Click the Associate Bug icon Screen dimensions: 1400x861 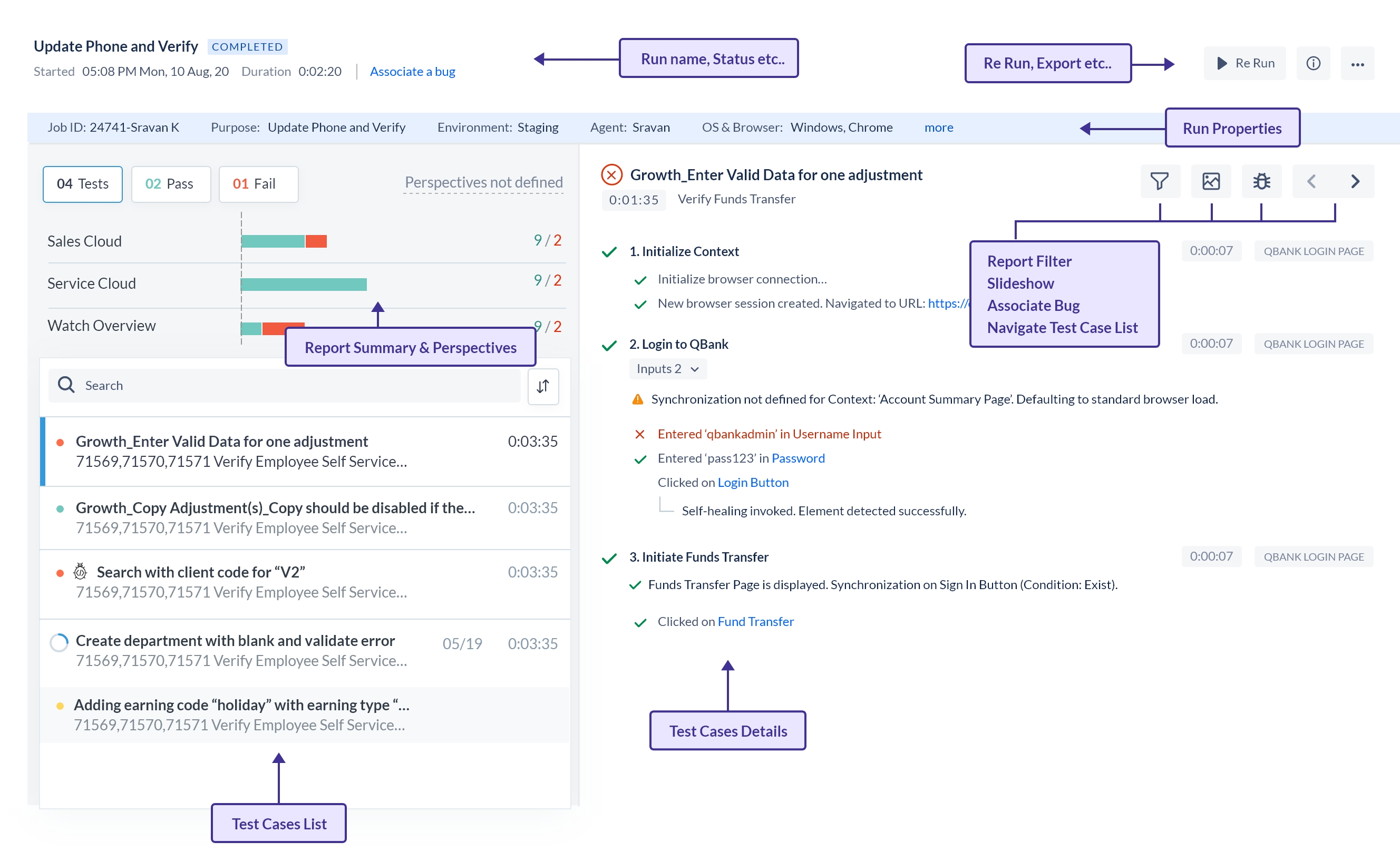1261,181
